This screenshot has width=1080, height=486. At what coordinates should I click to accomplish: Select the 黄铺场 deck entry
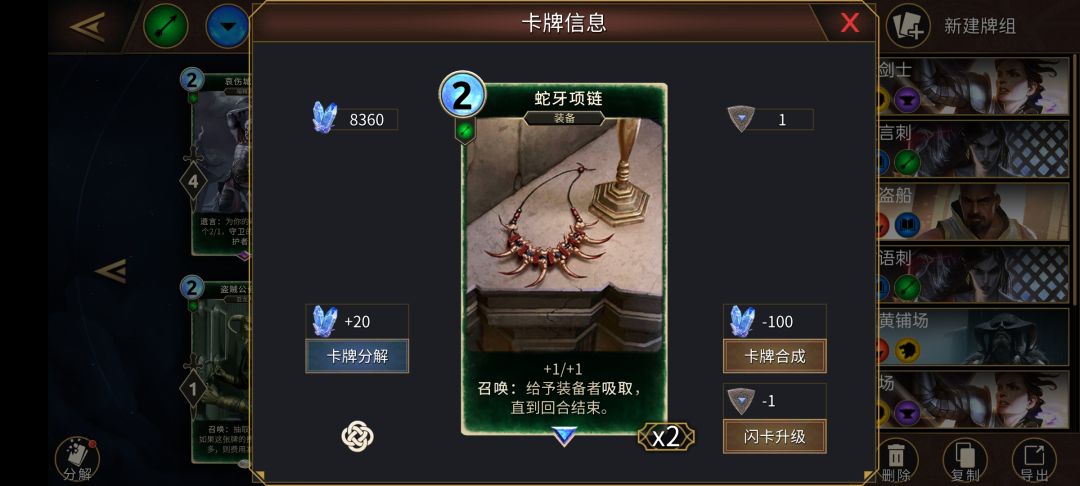(x=974, y=337)
